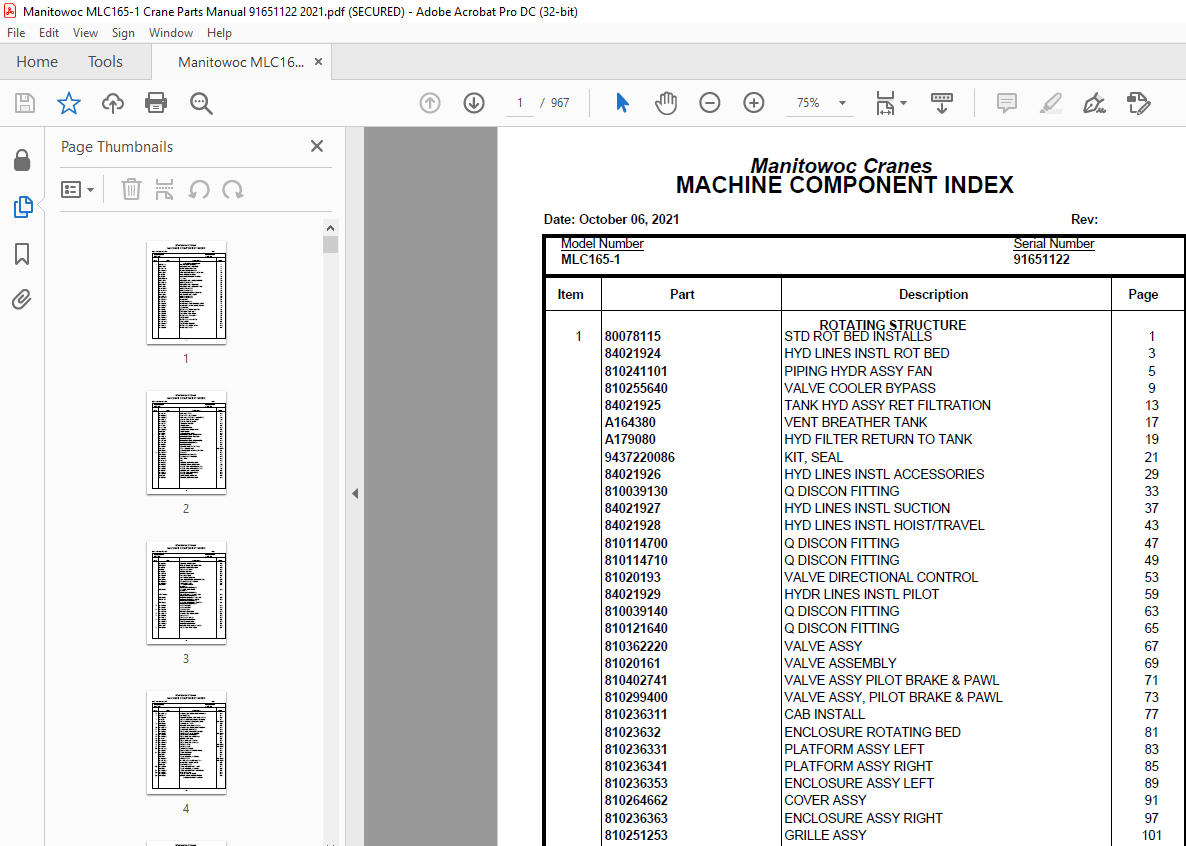Viewport: 1186px width, 846px height.
Task: Click serial number 91651122
Action: pyautogui.click(x=1042, y=260)
